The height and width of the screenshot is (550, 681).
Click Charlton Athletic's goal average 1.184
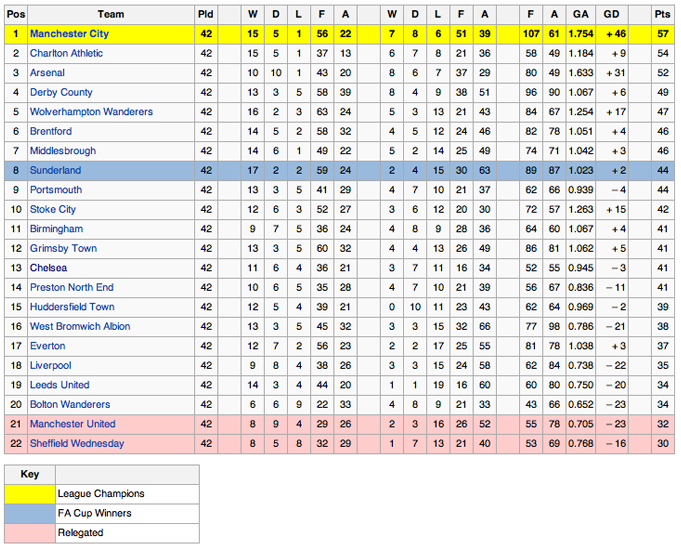[x=581, y=53]
